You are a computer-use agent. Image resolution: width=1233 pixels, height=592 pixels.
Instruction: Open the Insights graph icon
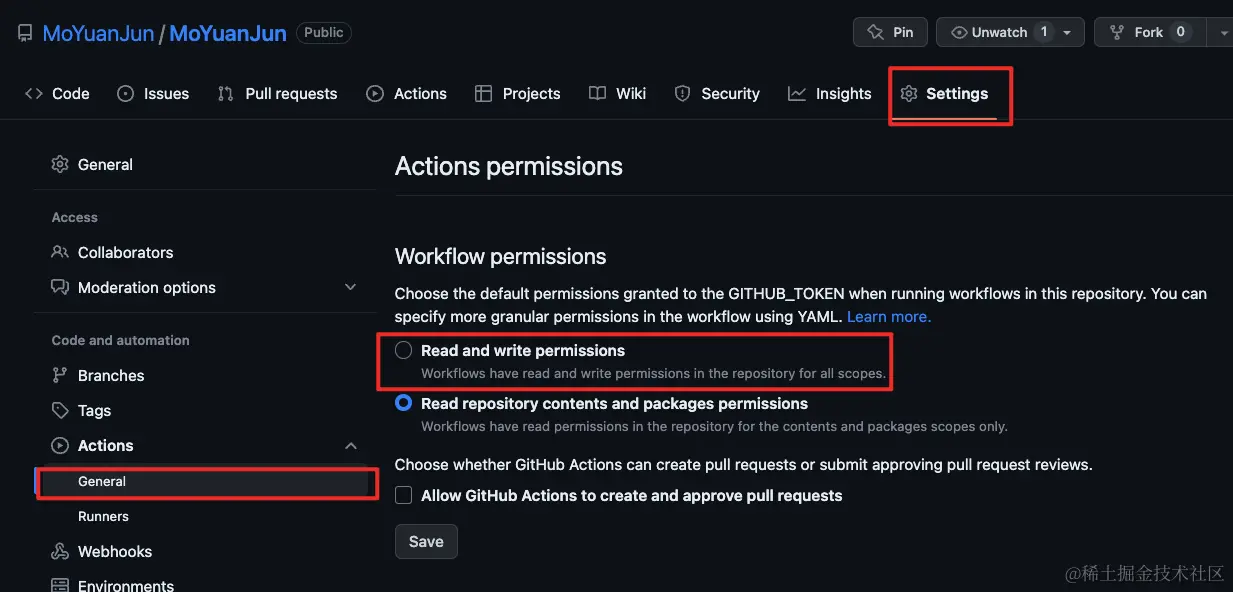(797, 94)
